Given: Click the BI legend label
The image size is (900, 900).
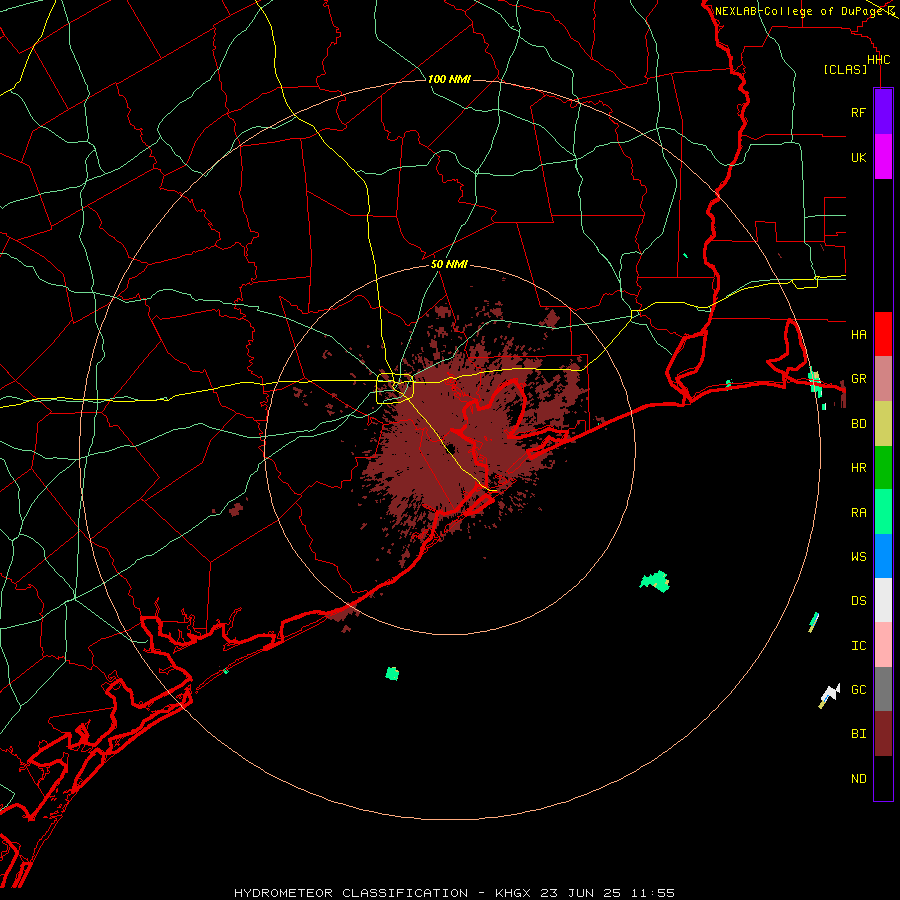Looking at the screenshot, I should 858,734.
